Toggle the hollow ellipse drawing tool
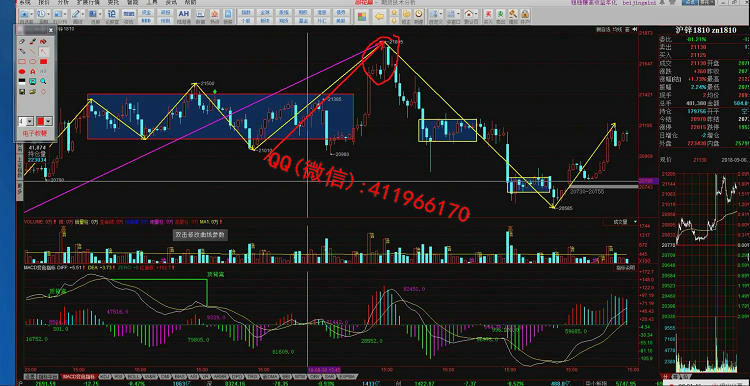The height and width of the screenshot is (386, 750). (x=33, y=61)
